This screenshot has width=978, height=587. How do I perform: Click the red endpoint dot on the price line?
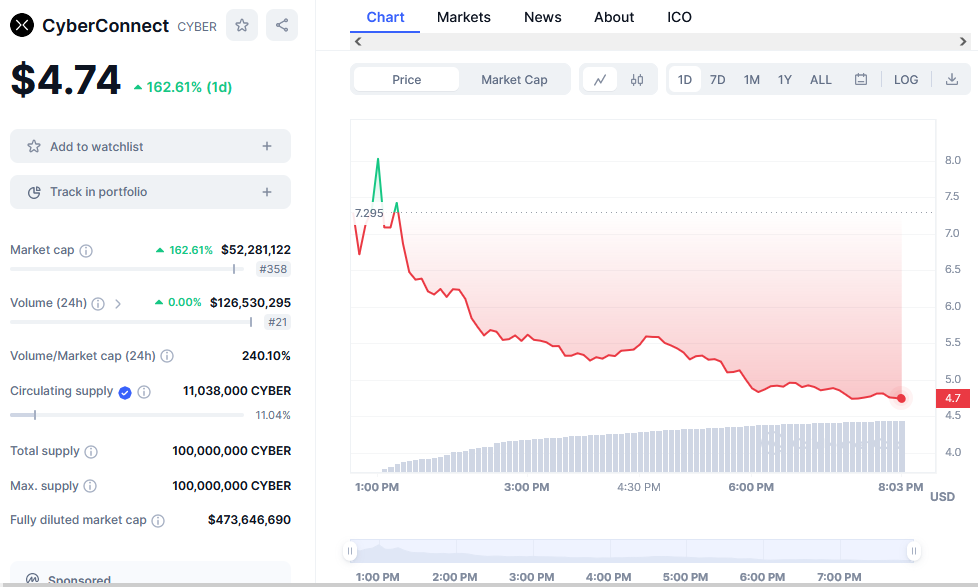coord(901,398)
